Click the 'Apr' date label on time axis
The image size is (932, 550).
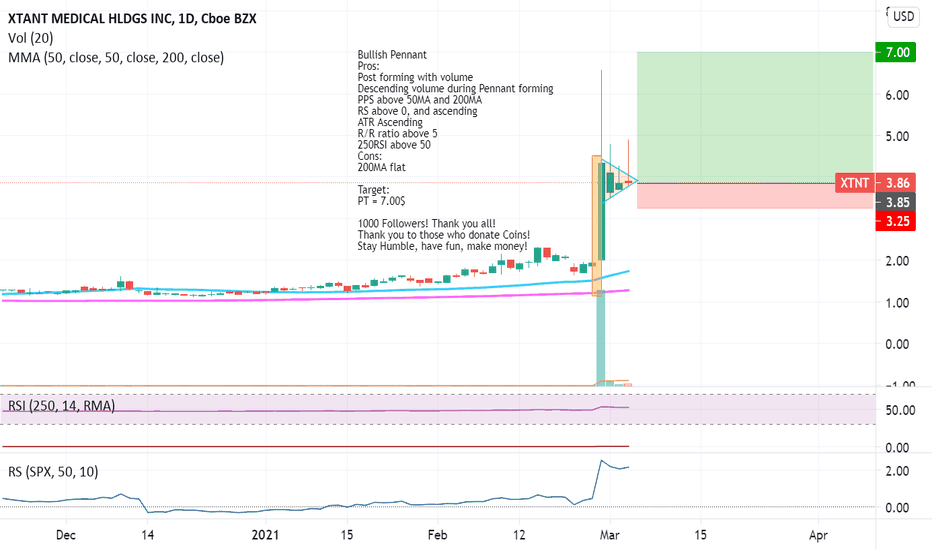tap(818, 535)
